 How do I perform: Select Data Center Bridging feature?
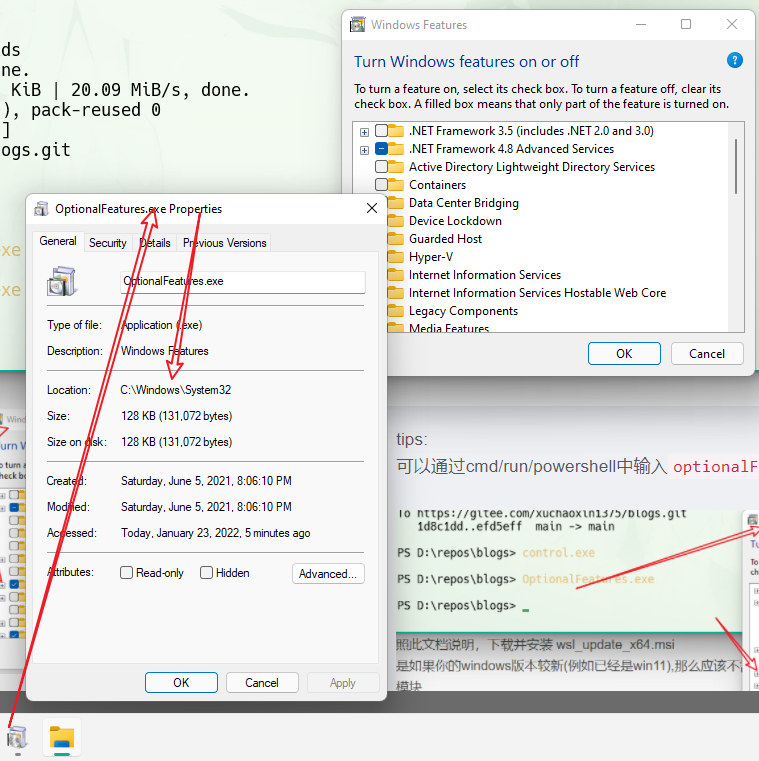pyautogui.click(x=463, y=203)
